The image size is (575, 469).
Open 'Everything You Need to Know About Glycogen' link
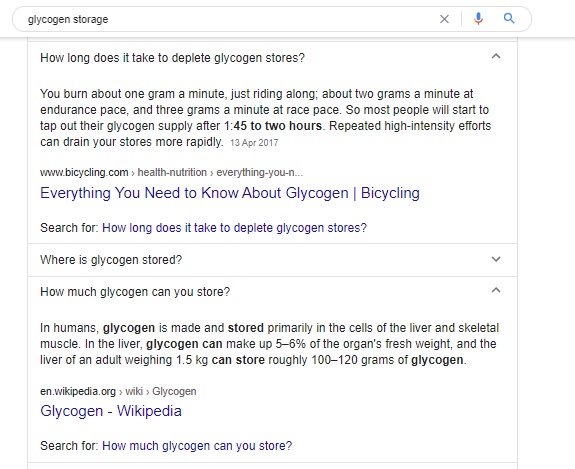point(230,193)
